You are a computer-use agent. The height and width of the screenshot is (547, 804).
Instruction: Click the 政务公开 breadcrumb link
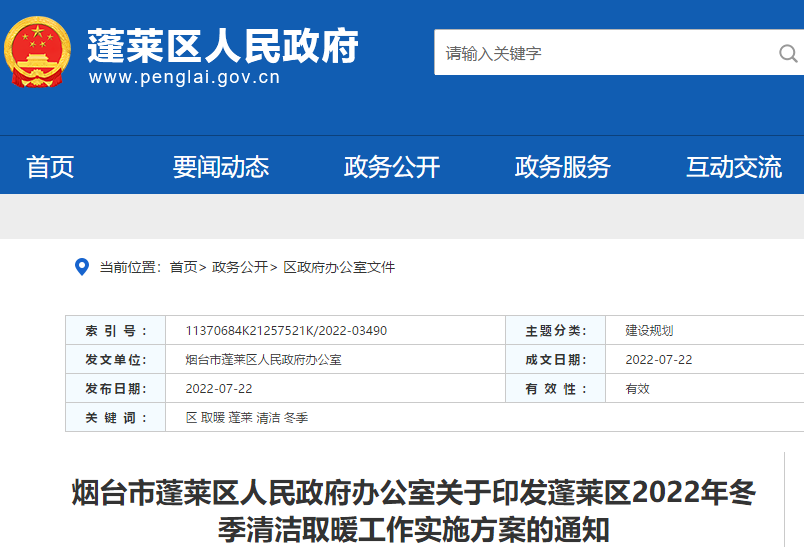pyautogui.click(x=240, y=267)
